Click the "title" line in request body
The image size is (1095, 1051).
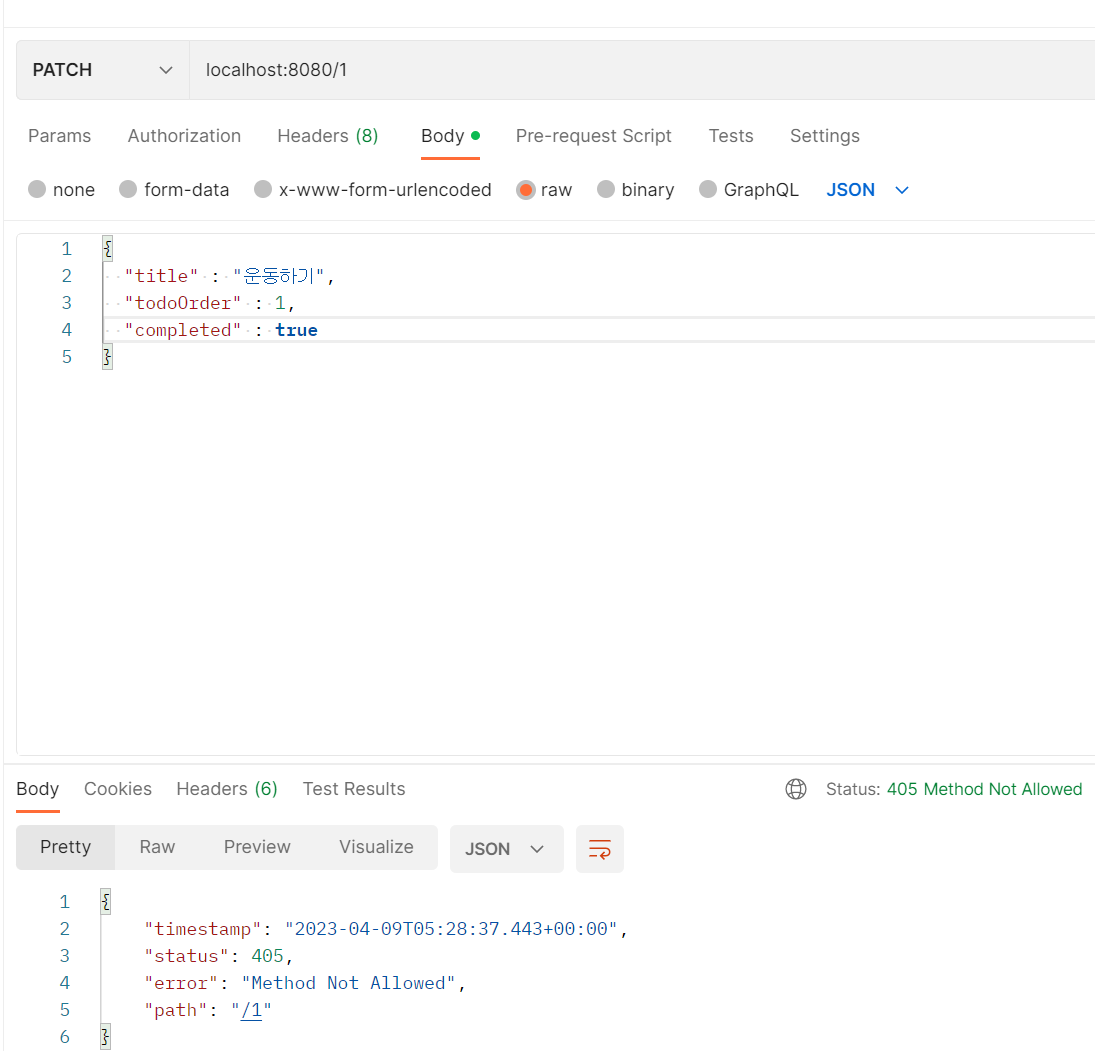pyautogui.click(x=230, y=276)
